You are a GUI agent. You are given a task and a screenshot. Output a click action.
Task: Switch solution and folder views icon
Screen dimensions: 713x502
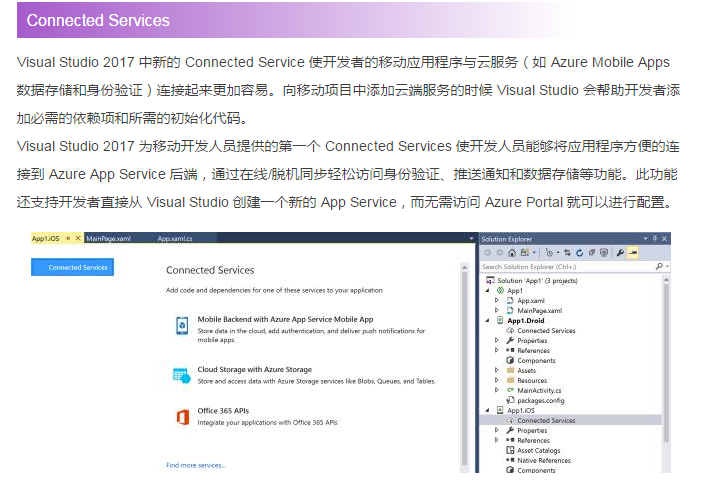point(525,253)
